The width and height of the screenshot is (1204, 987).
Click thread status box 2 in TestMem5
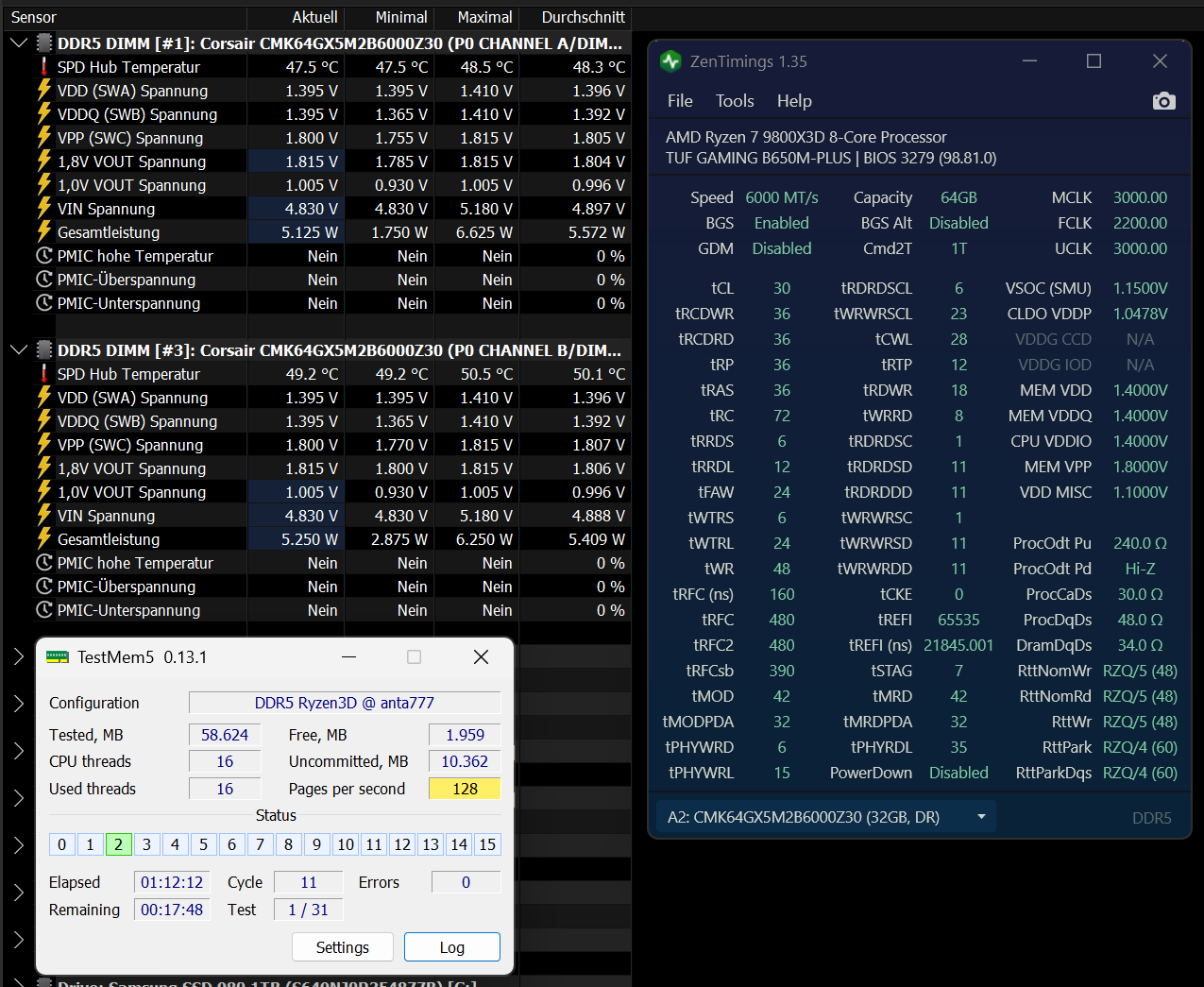[x=118, y=844]
